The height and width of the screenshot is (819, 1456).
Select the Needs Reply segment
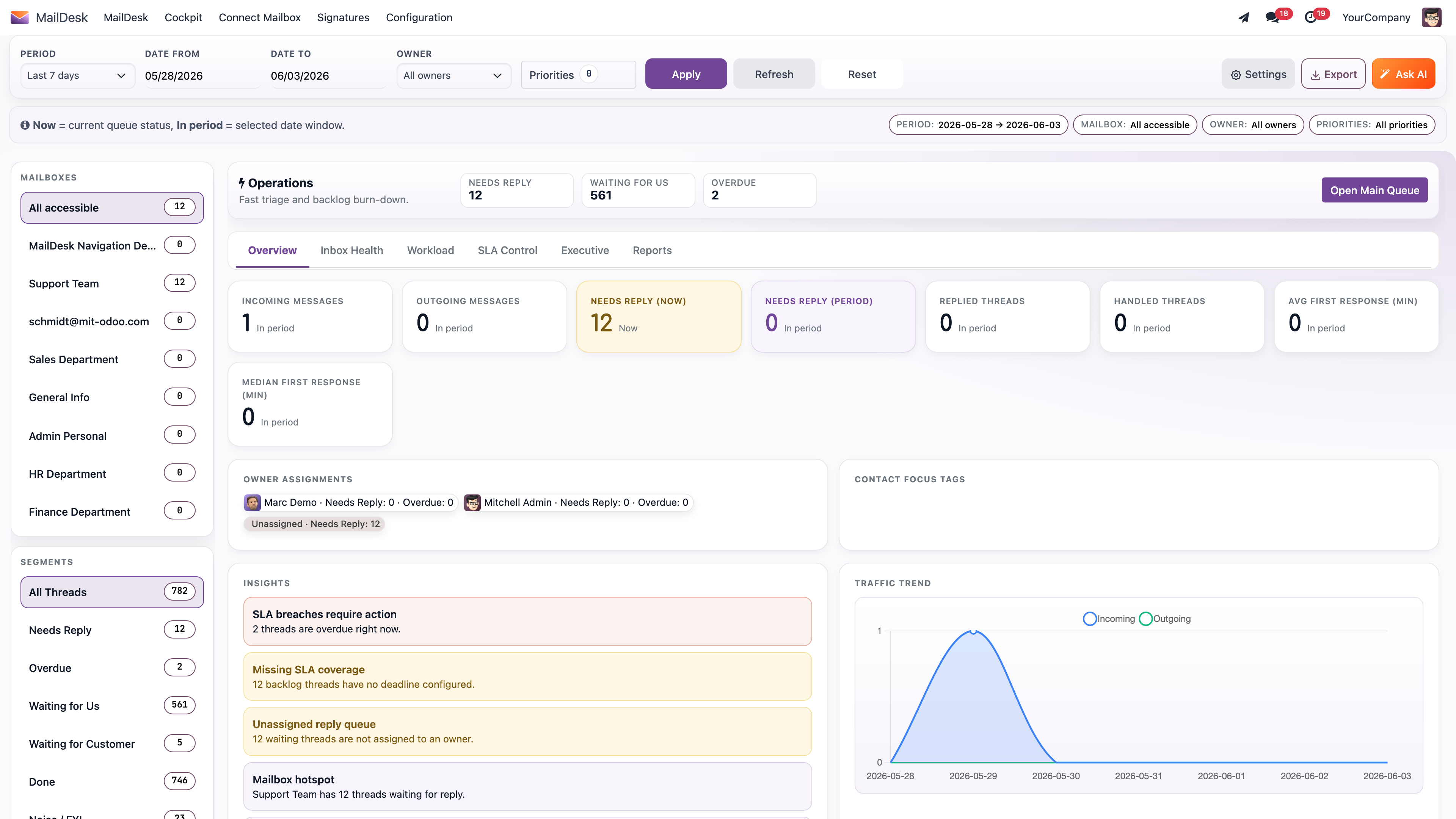(x=112, y=630)
